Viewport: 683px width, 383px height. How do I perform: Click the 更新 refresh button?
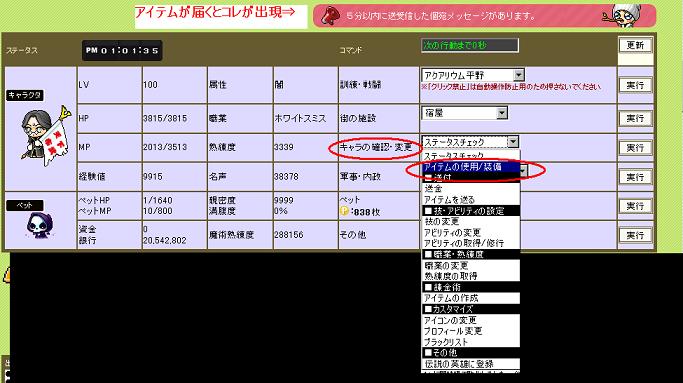tap(635, 45)
